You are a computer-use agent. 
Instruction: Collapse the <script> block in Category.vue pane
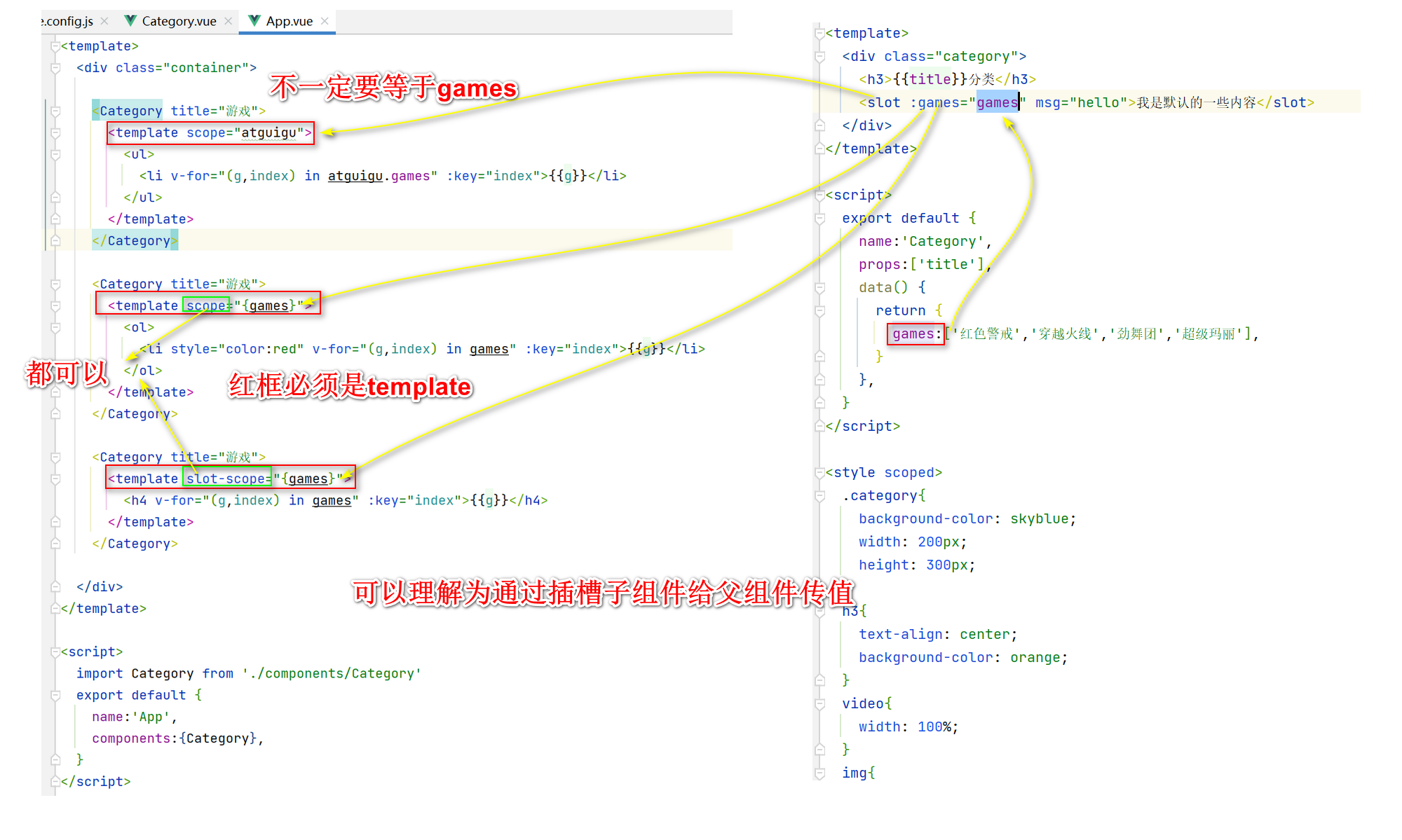click(819, 195)
